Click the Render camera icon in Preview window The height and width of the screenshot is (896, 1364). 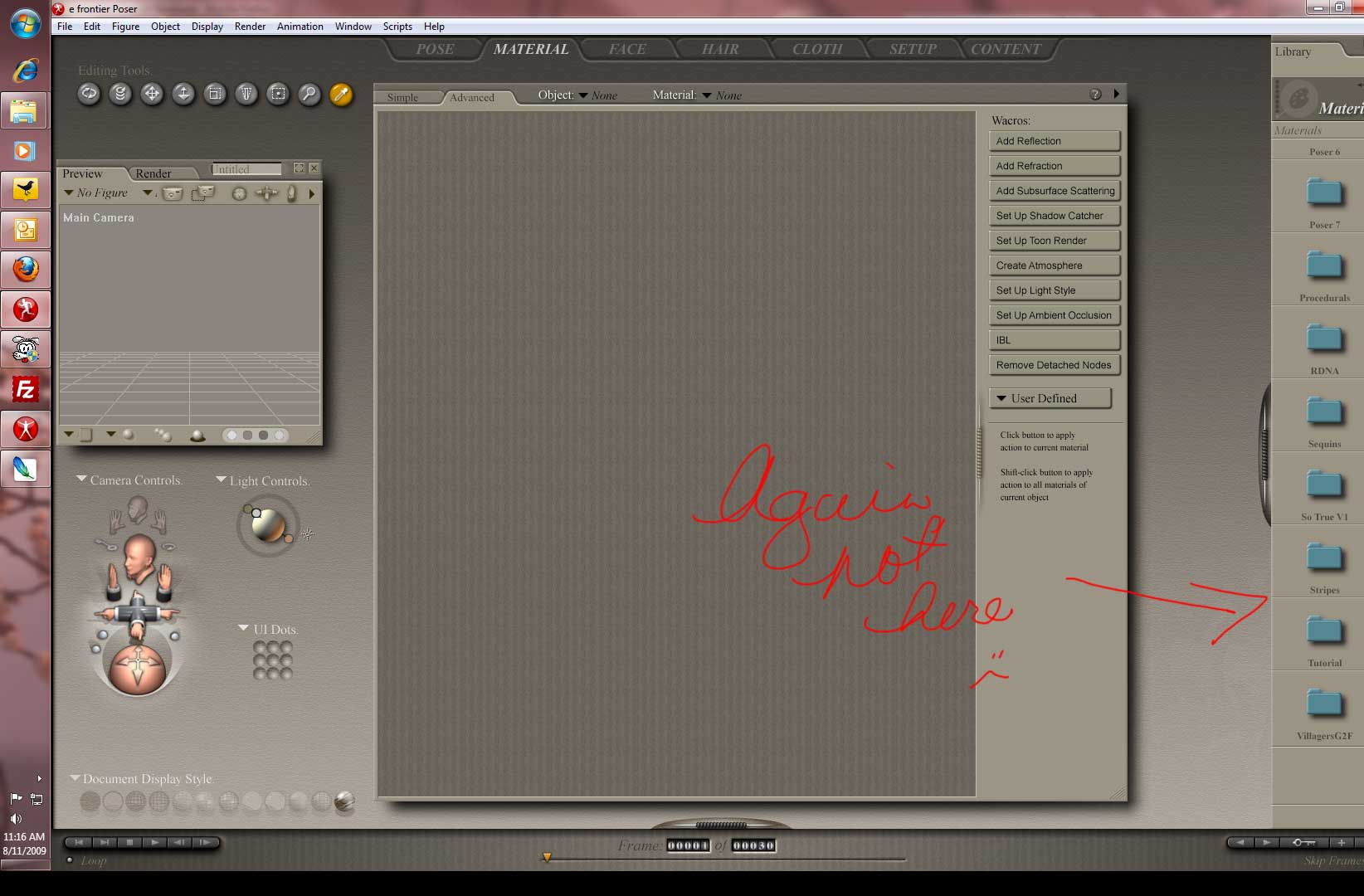(x=172, y=193)
